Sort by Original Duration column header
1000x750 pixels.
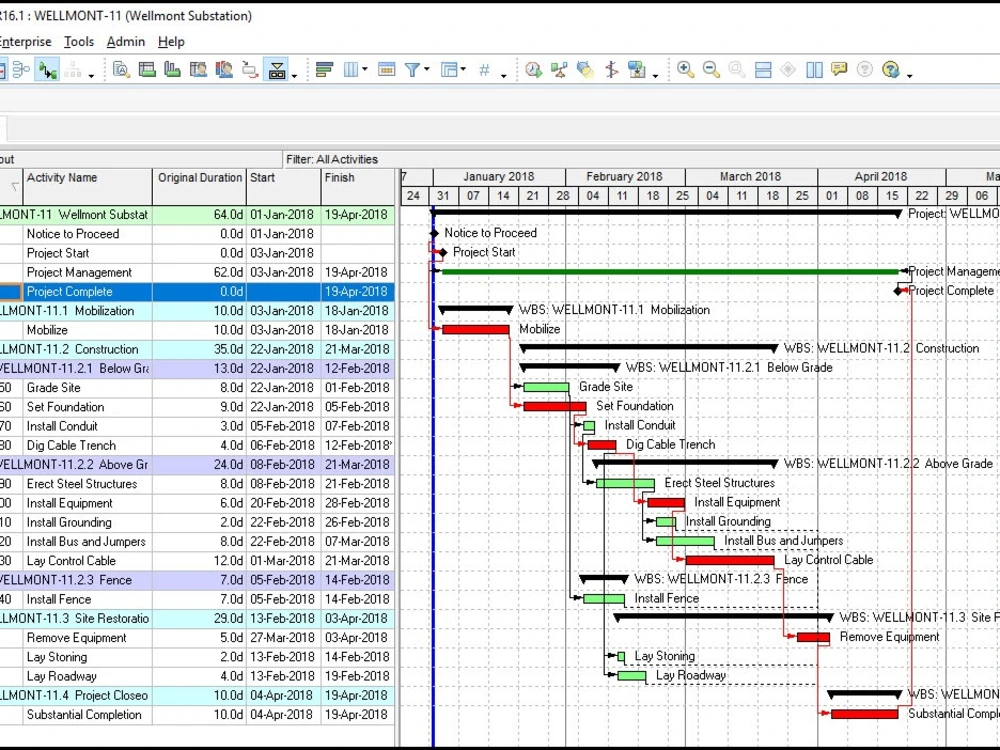(200, 187)
